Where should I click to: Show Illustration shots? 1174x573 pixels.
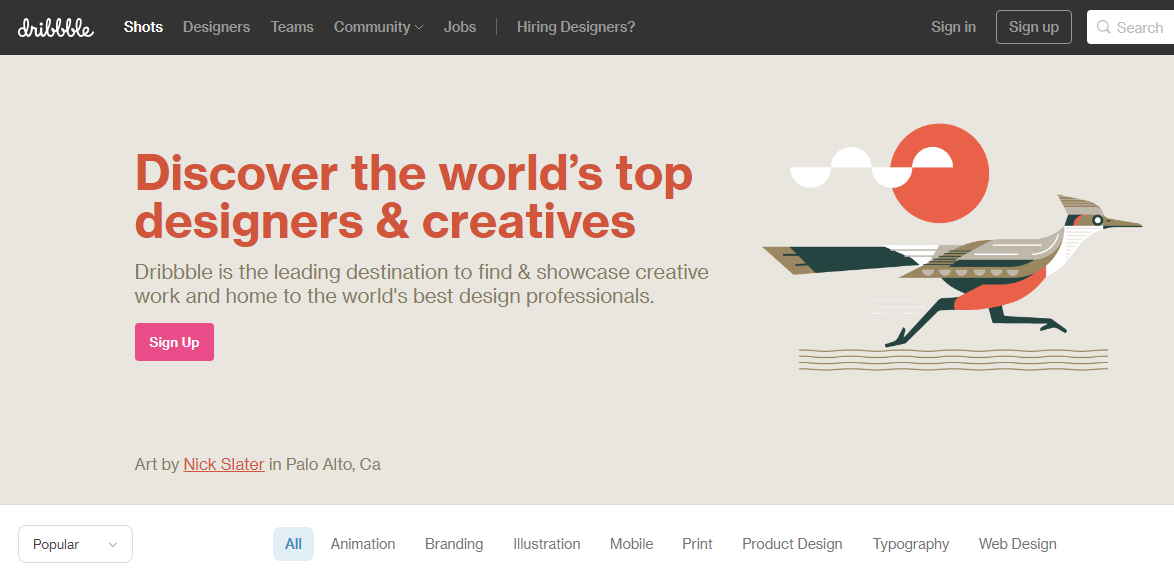click(547, 544)
